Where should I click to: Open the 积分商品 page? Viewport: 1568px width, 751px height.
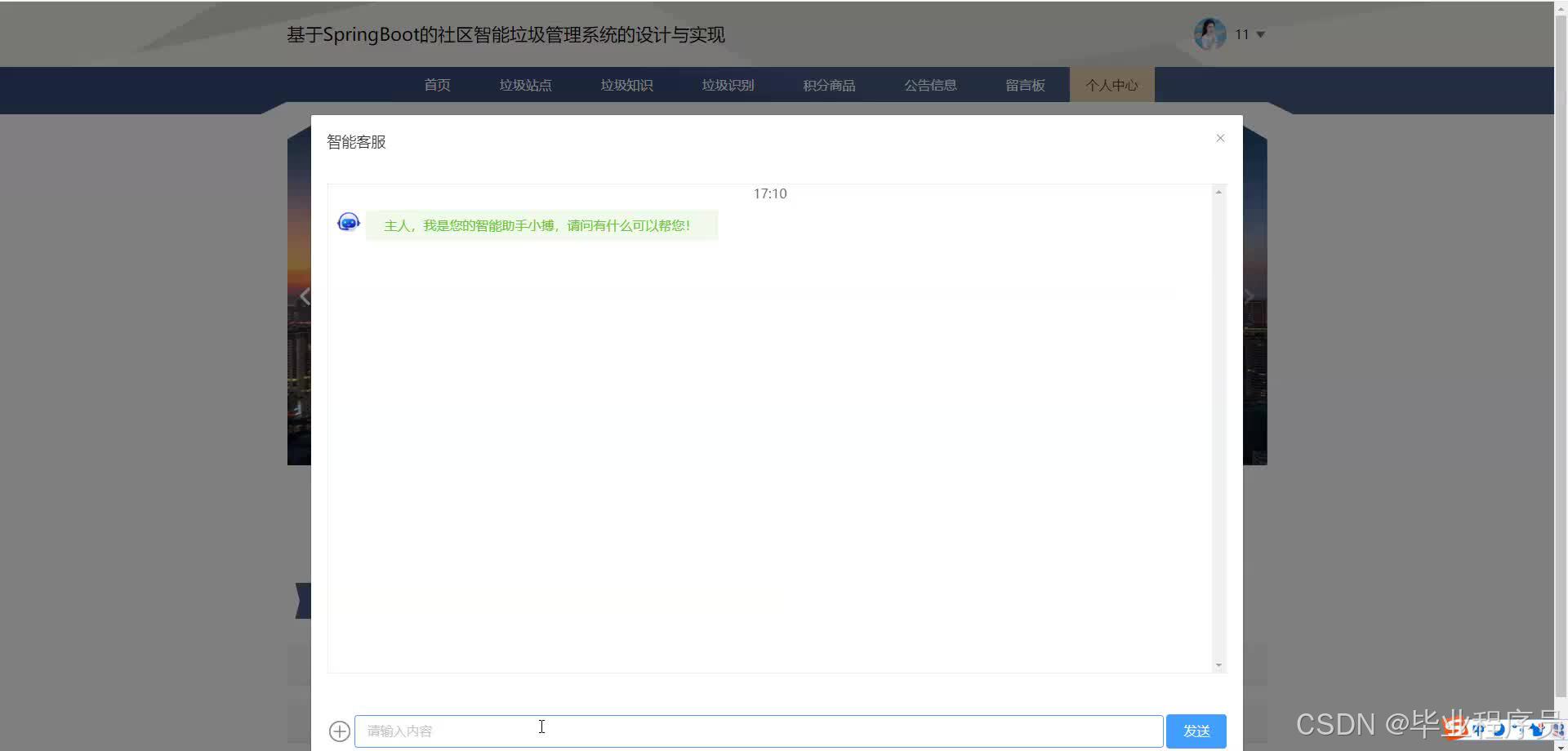tap(829, 85)
